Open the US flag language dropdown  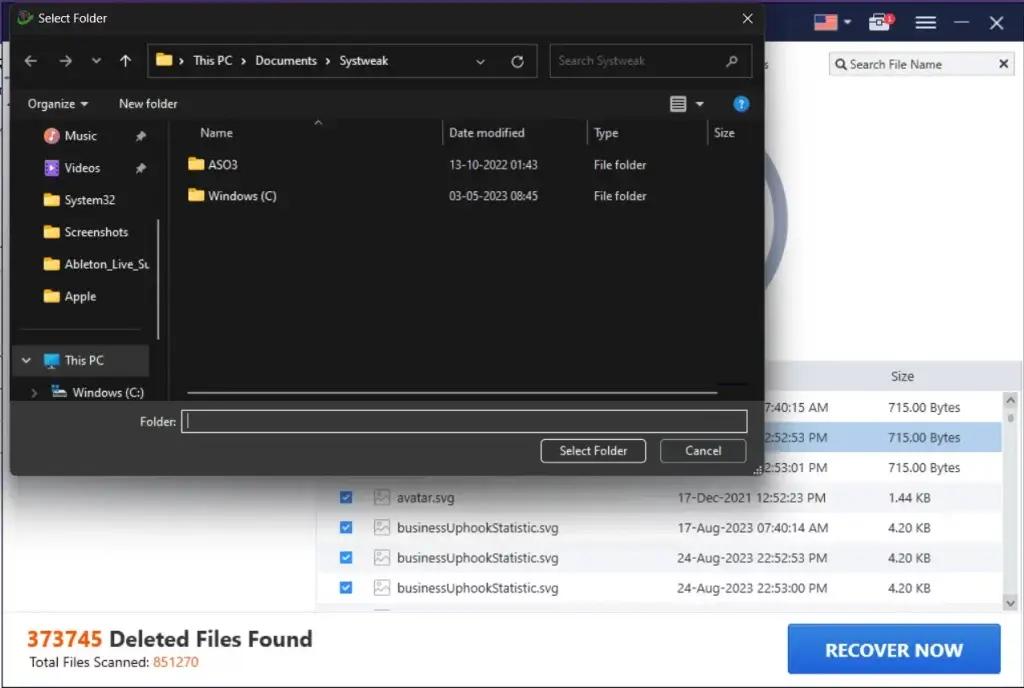click(x=830, y=22)
